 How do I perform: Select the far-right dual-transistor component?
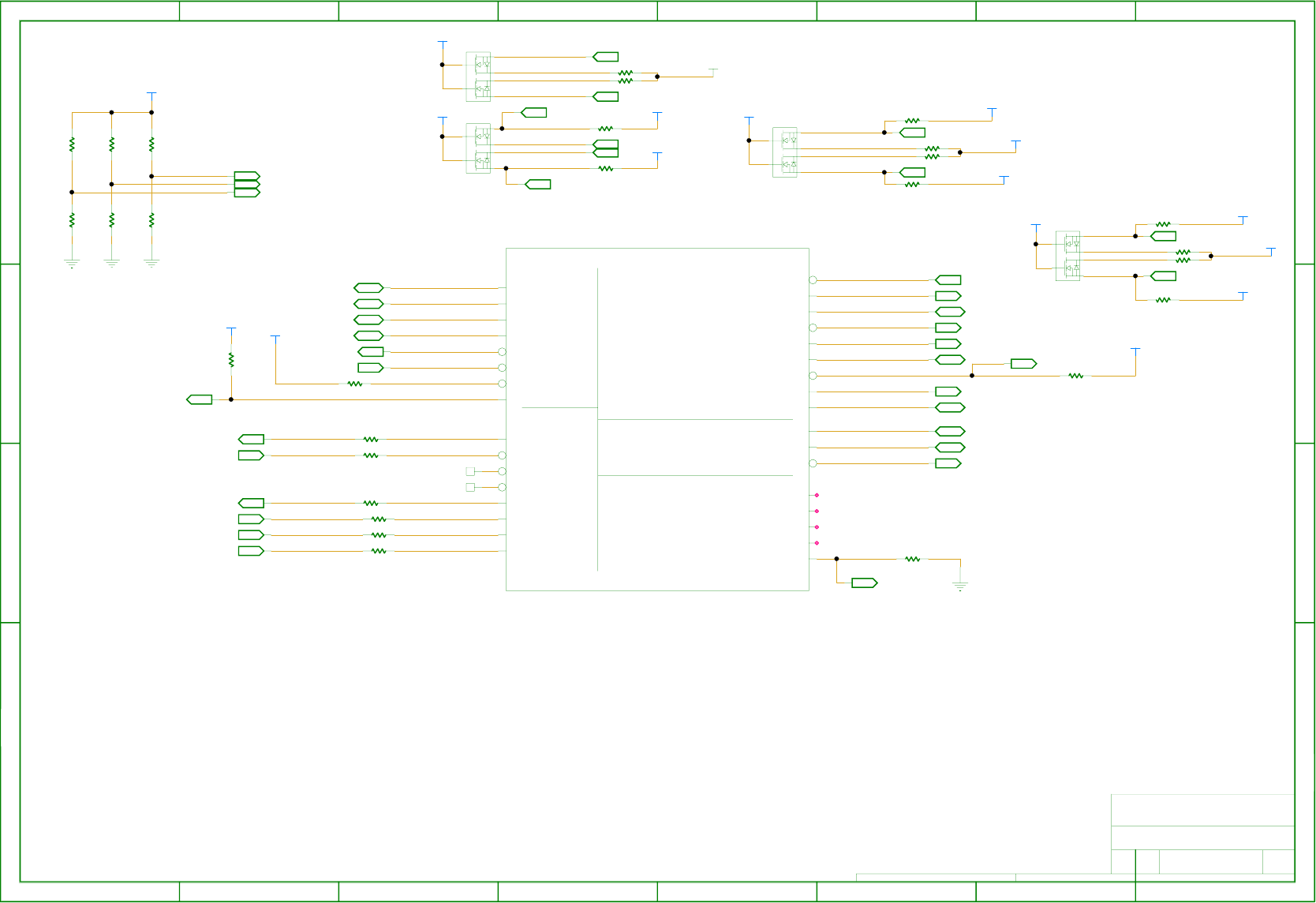coord(1067,256)
